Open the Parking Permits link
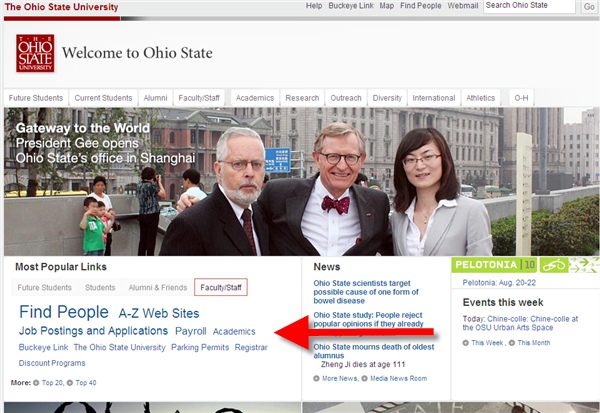Image resolution: width=600 pixels, height=413 pixels. point(200,347)
